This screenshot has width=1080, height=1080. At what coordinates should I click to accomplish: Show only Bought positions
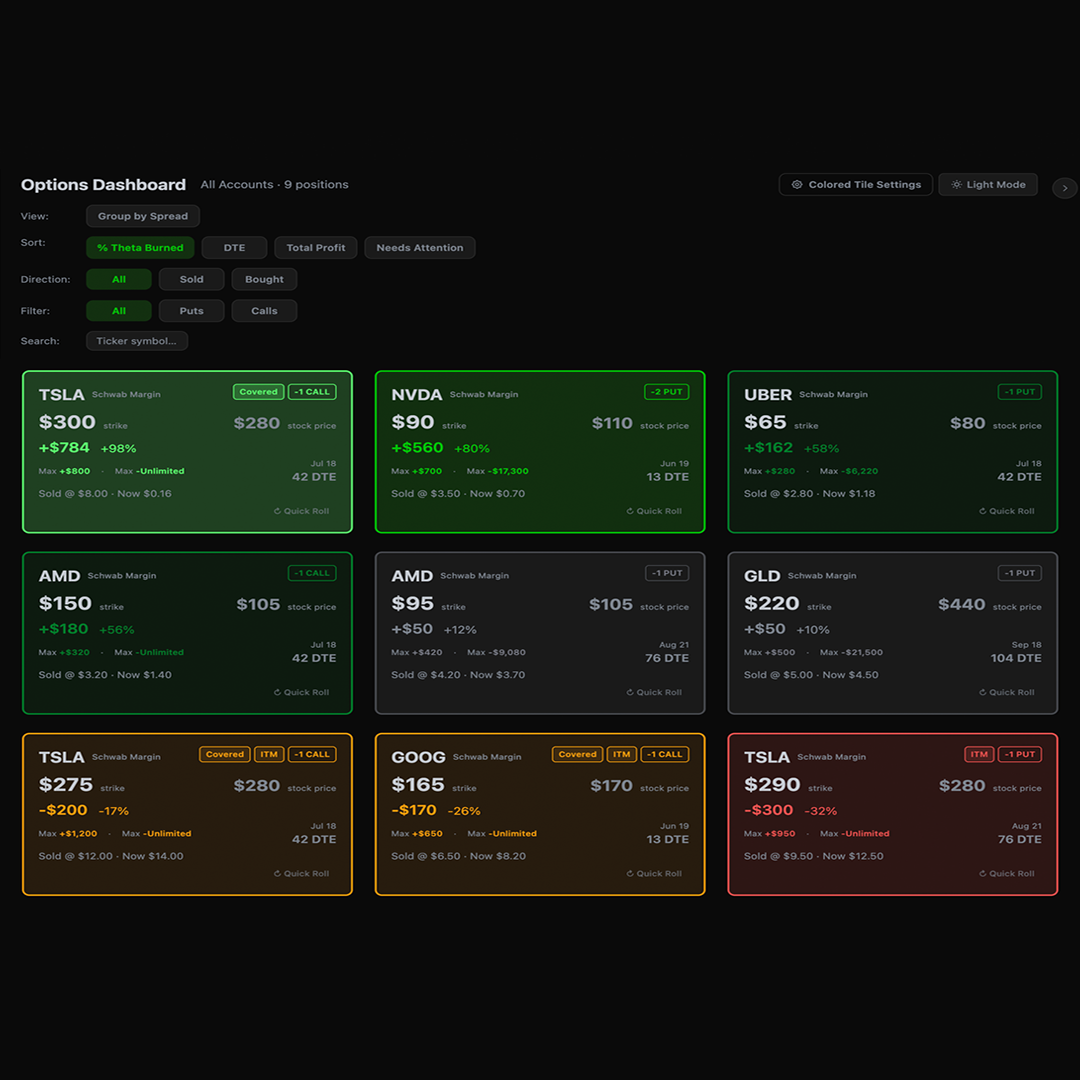click(x=264, y=280)
